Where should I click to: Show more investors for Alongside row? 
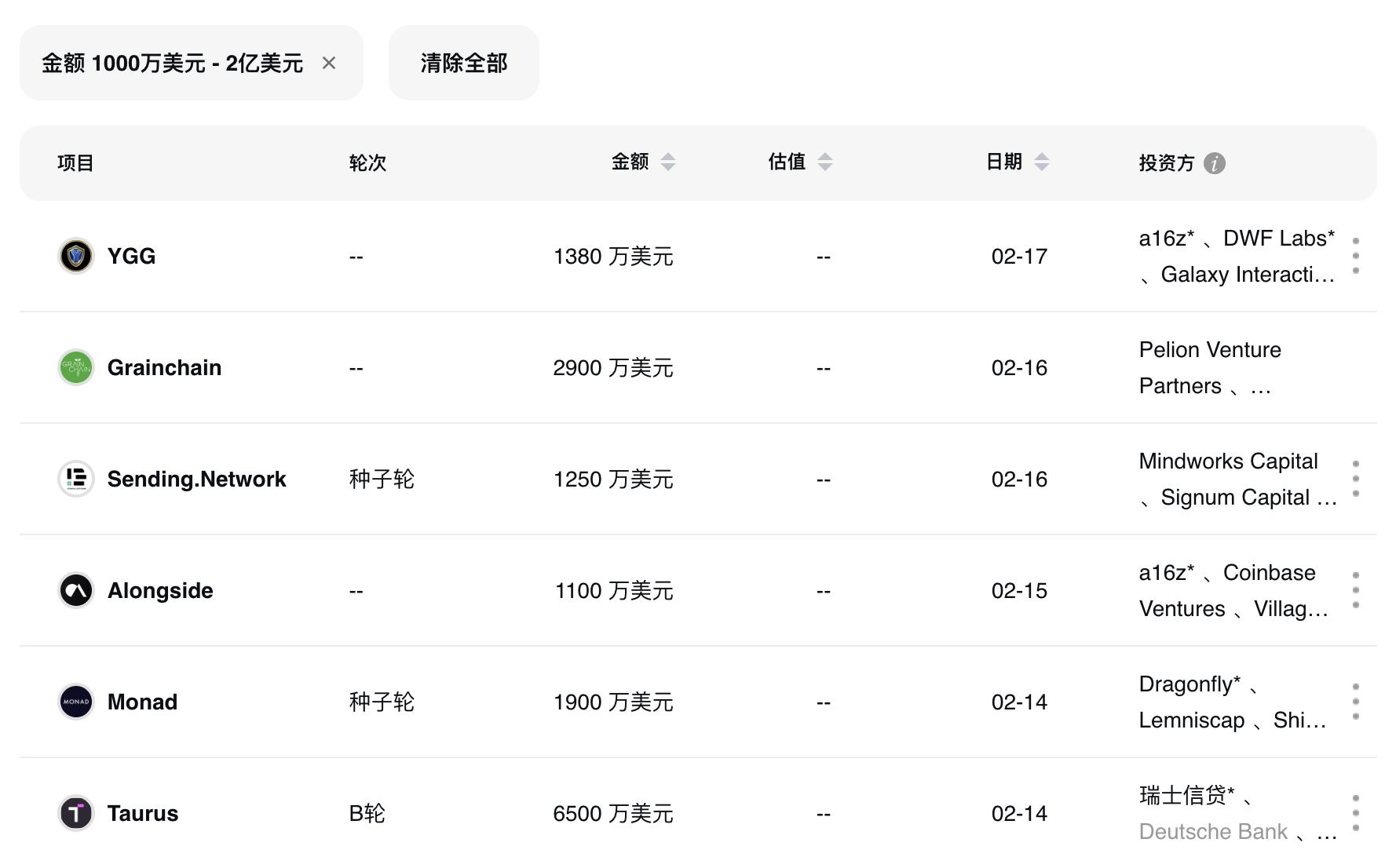[x=1355, y=590]
